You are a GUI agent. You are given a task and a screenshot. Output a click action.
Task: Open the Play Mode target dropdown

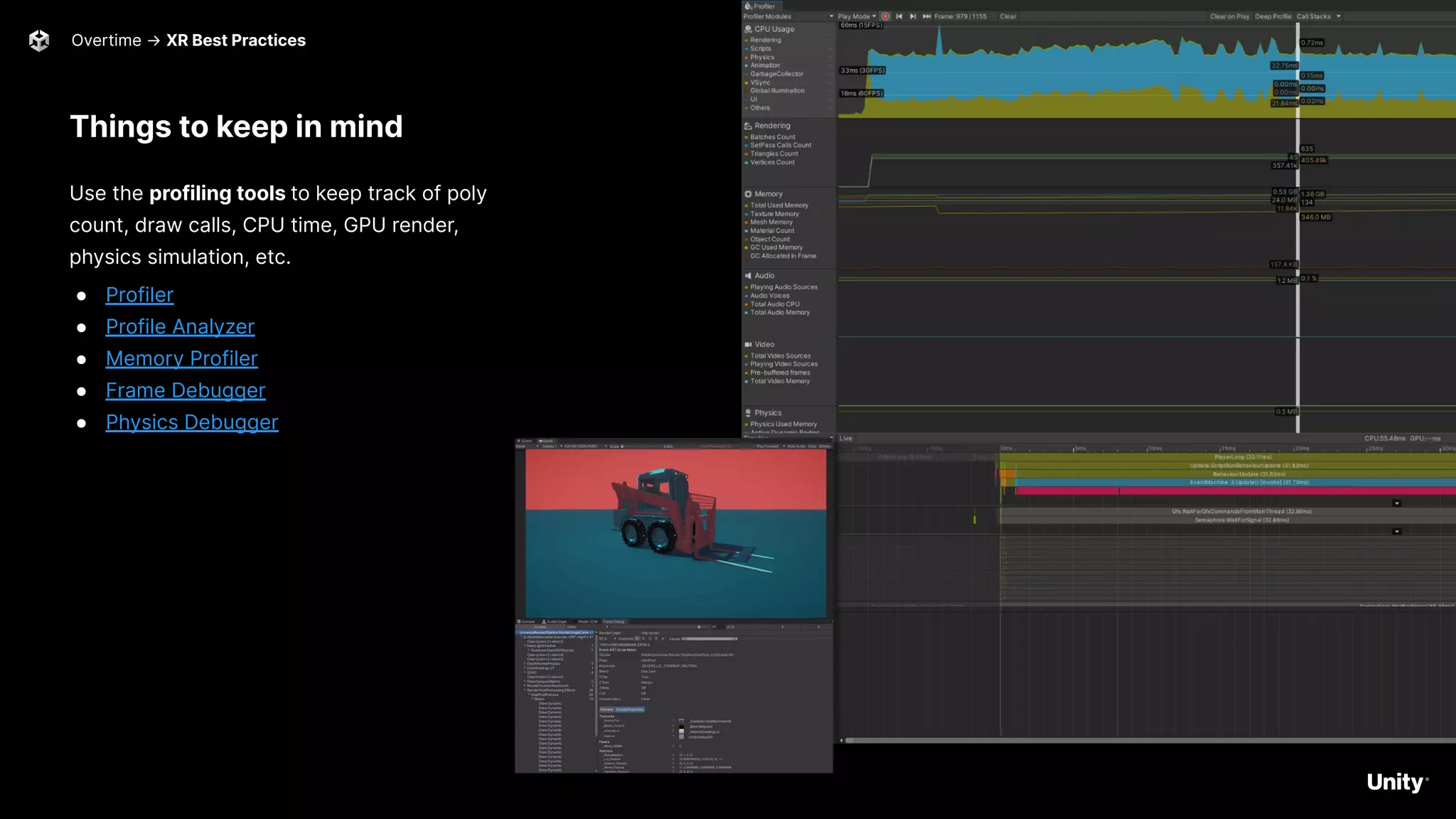857,16
